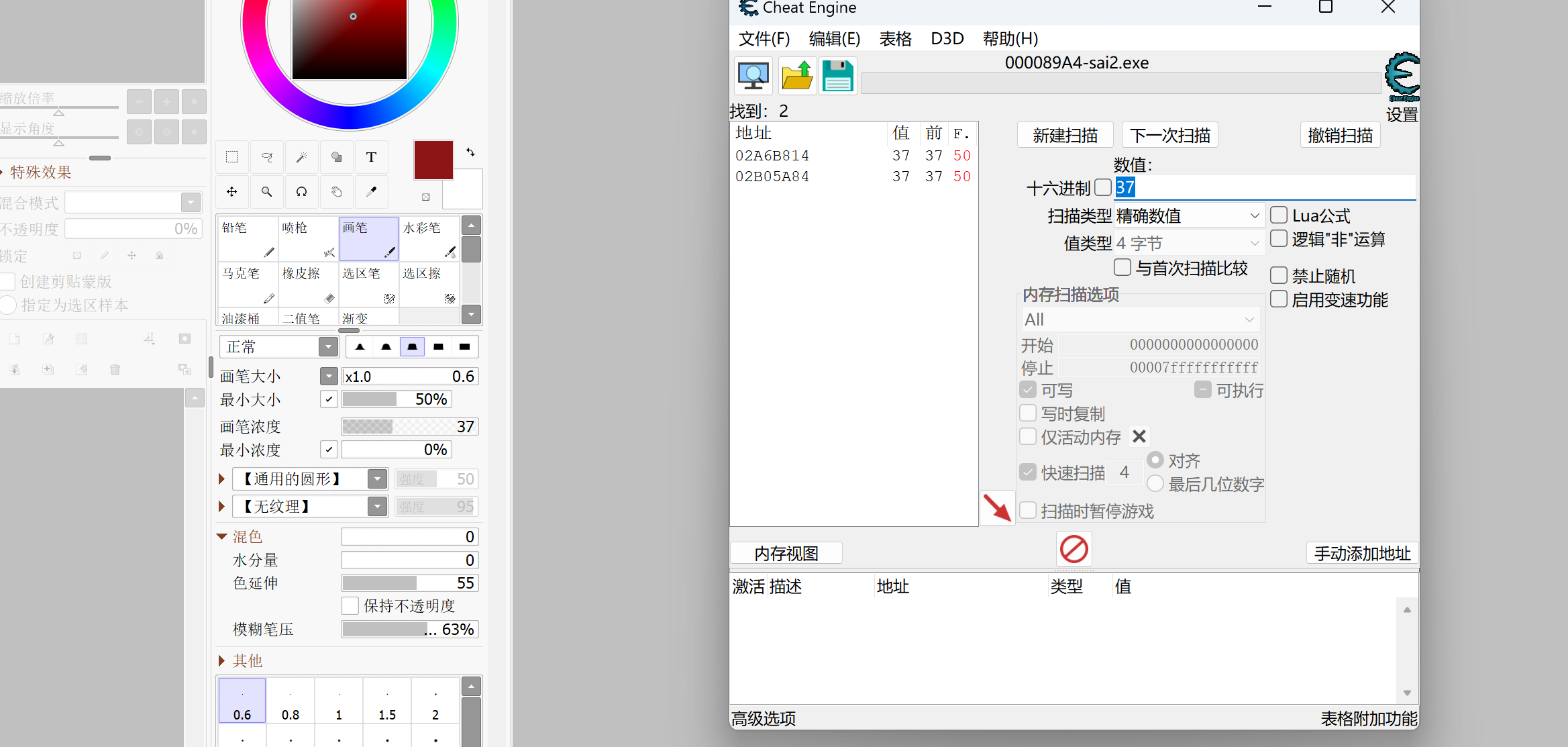Enable the 启用变速功能 speedhack checkbox
1568x747 pixels.
pos(1279,299)
